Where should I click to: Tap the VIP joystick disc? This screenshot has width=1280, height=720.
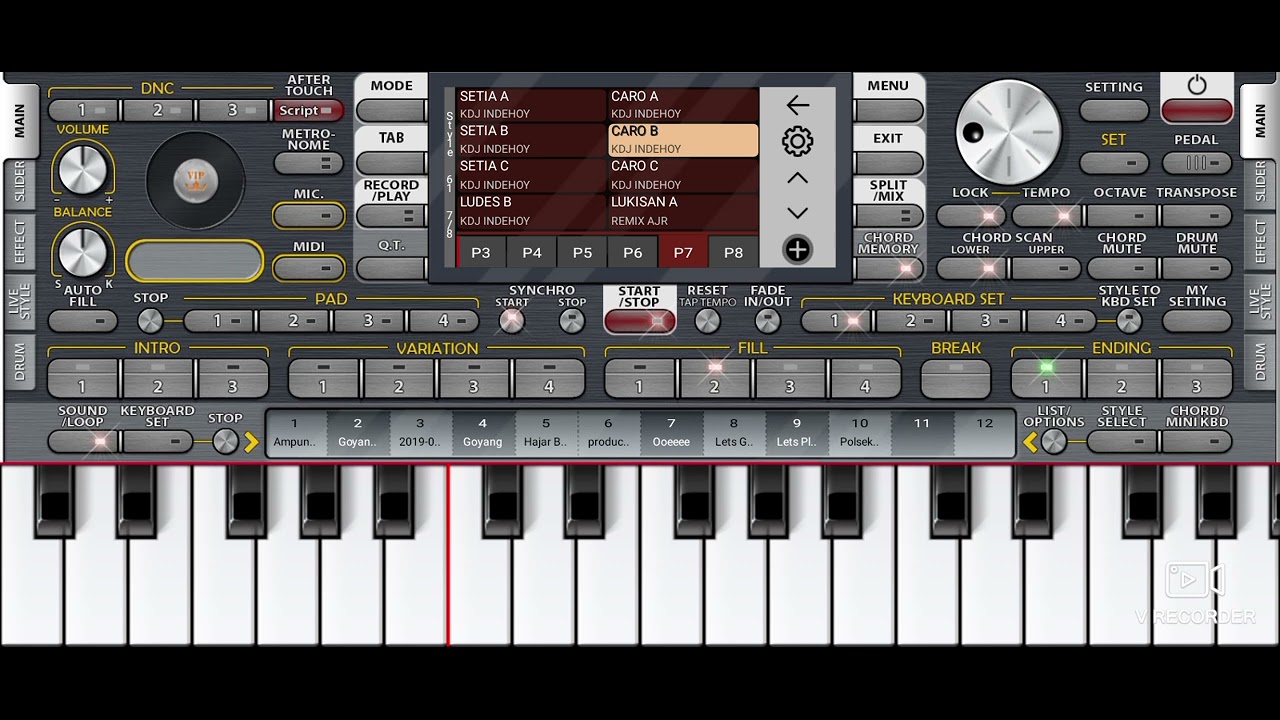(x=195, y=180)
